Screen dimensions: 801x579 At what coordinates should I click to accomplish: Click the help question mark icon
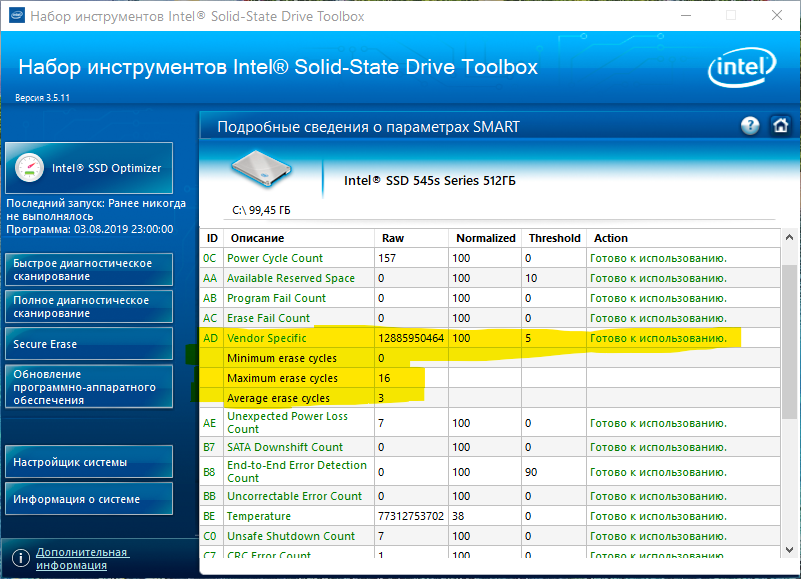[750, 126]
